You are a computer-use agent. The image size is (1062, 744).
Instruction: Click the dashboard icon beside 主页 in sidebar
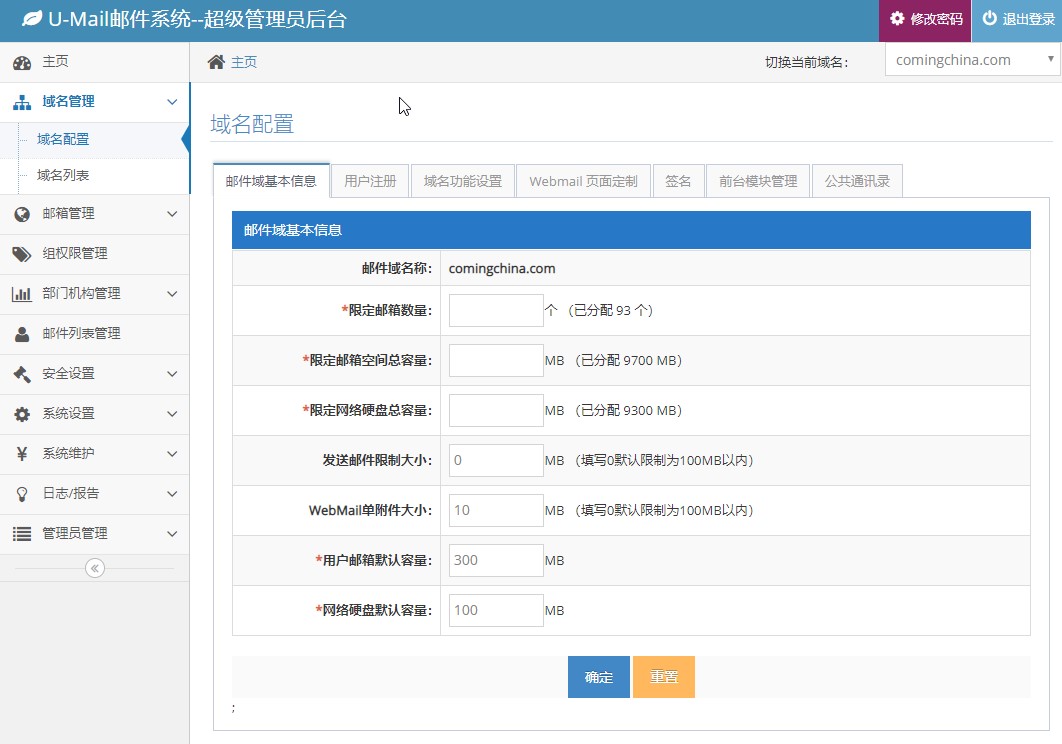(x=22, y=62)
